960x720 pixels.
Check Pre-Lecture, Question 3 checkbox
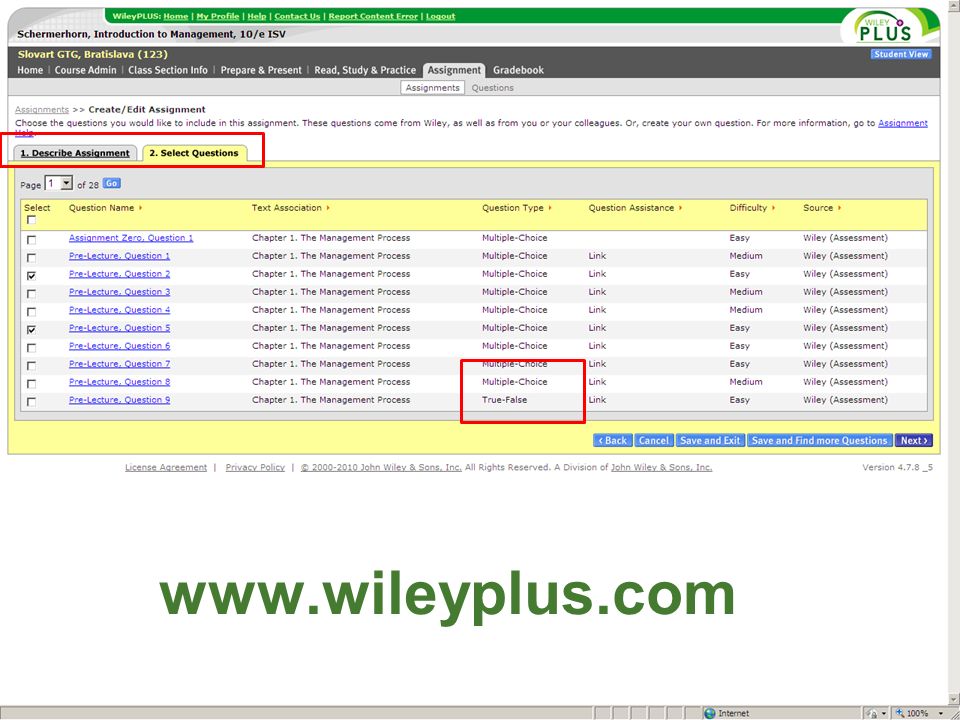tap(31, 294)
